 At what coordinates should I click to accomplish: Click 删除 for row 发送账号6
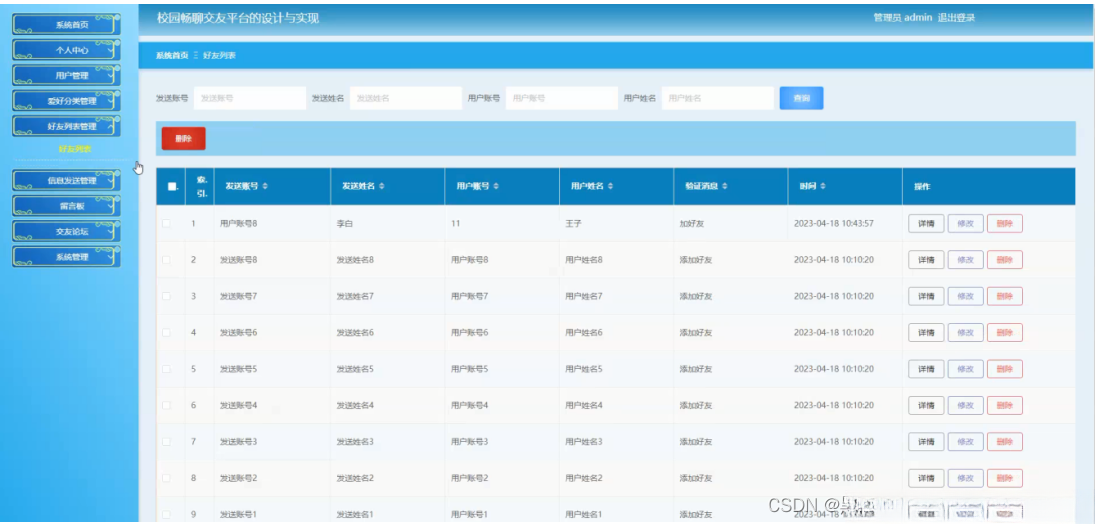coord(1005,333)
